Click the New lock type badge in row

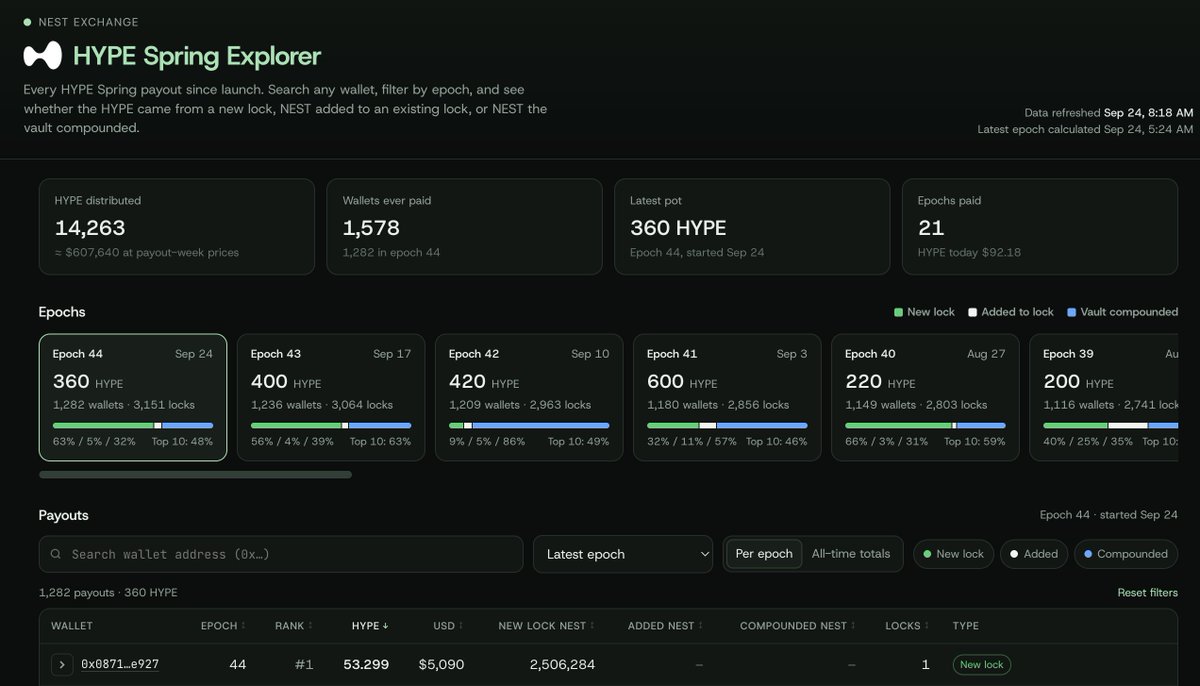(x=982, y=664)
